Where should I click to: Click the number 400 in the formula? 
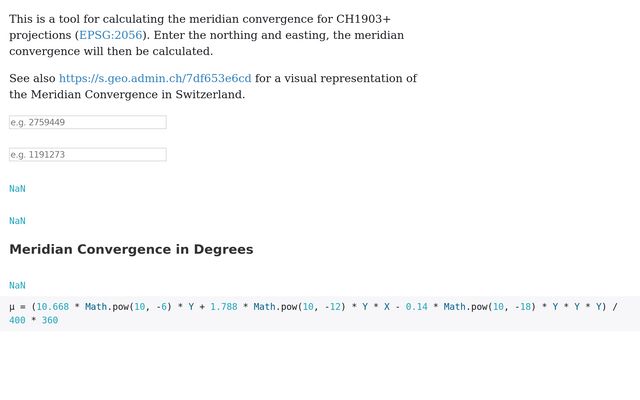tap(17, 320)
